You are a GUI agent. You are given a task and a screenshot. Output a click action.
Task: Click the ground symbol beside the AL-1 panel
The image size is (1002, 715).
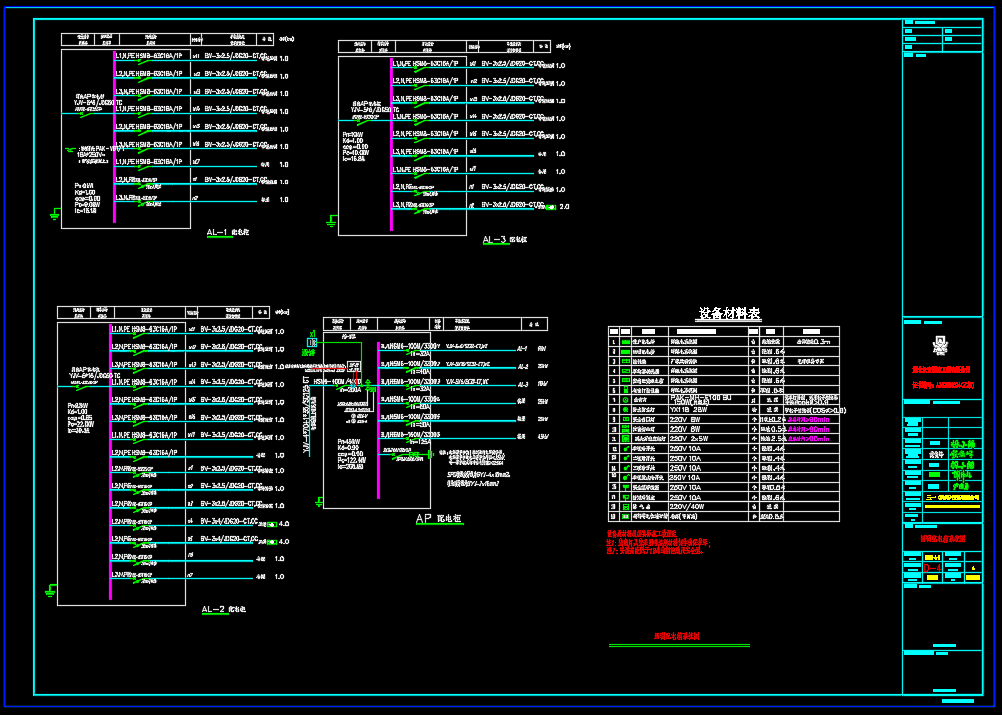(x=54, y=212)
